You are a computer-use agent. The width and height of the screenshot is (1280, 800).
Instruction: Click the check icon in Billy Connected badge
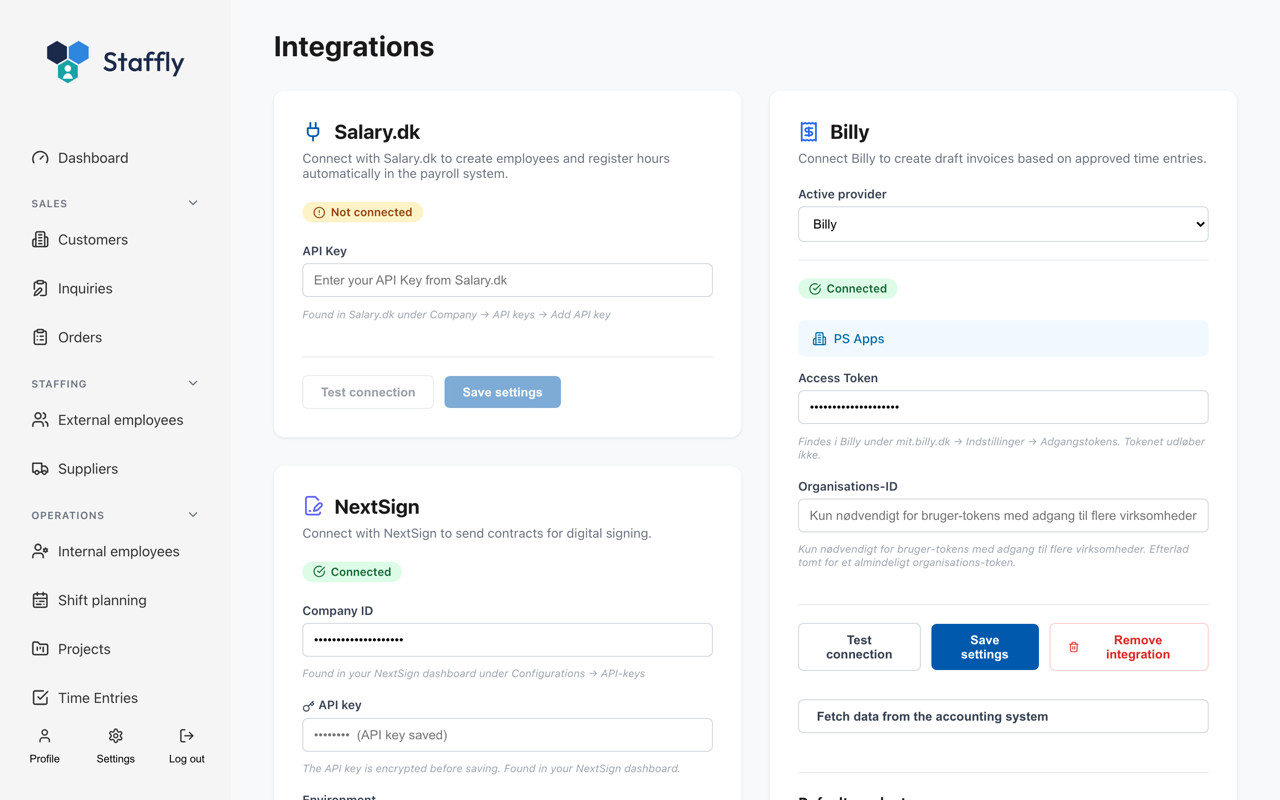pyautogui.click(x=815, y=289)
